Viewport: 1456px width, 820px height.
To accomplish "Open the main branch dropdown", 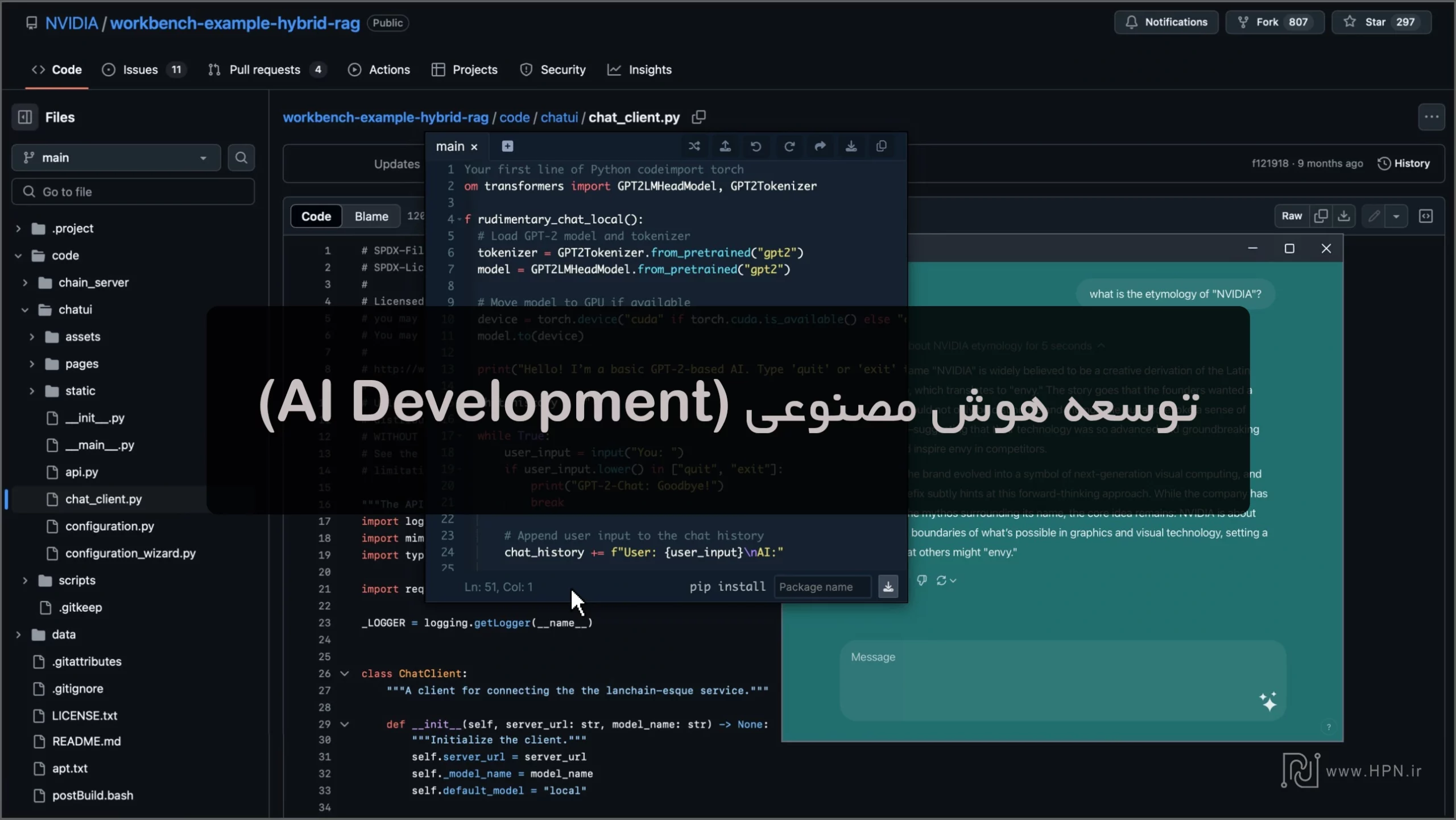I will (x=116, y=158).
